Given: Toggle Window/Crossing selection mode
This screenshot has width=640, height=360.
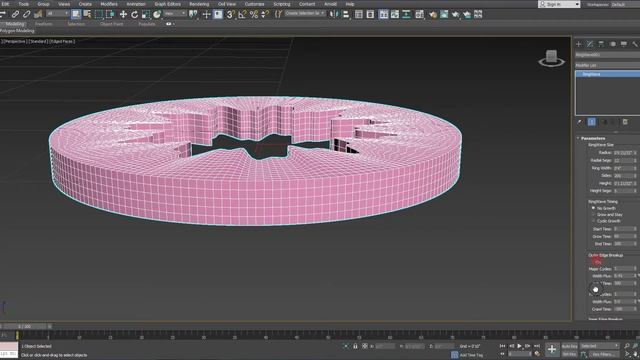Looking at the screenshot, I should pos(110,14).
